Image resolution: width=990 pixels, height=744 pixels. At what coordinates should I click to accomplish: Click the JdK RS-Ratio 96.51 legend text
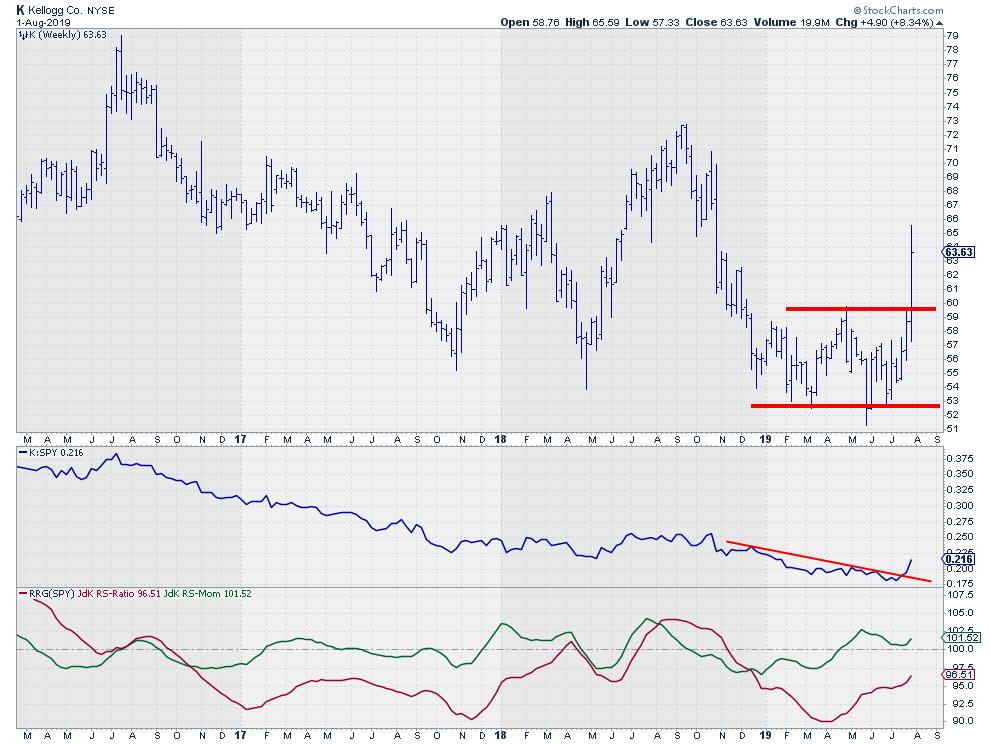tap(119, 594)
